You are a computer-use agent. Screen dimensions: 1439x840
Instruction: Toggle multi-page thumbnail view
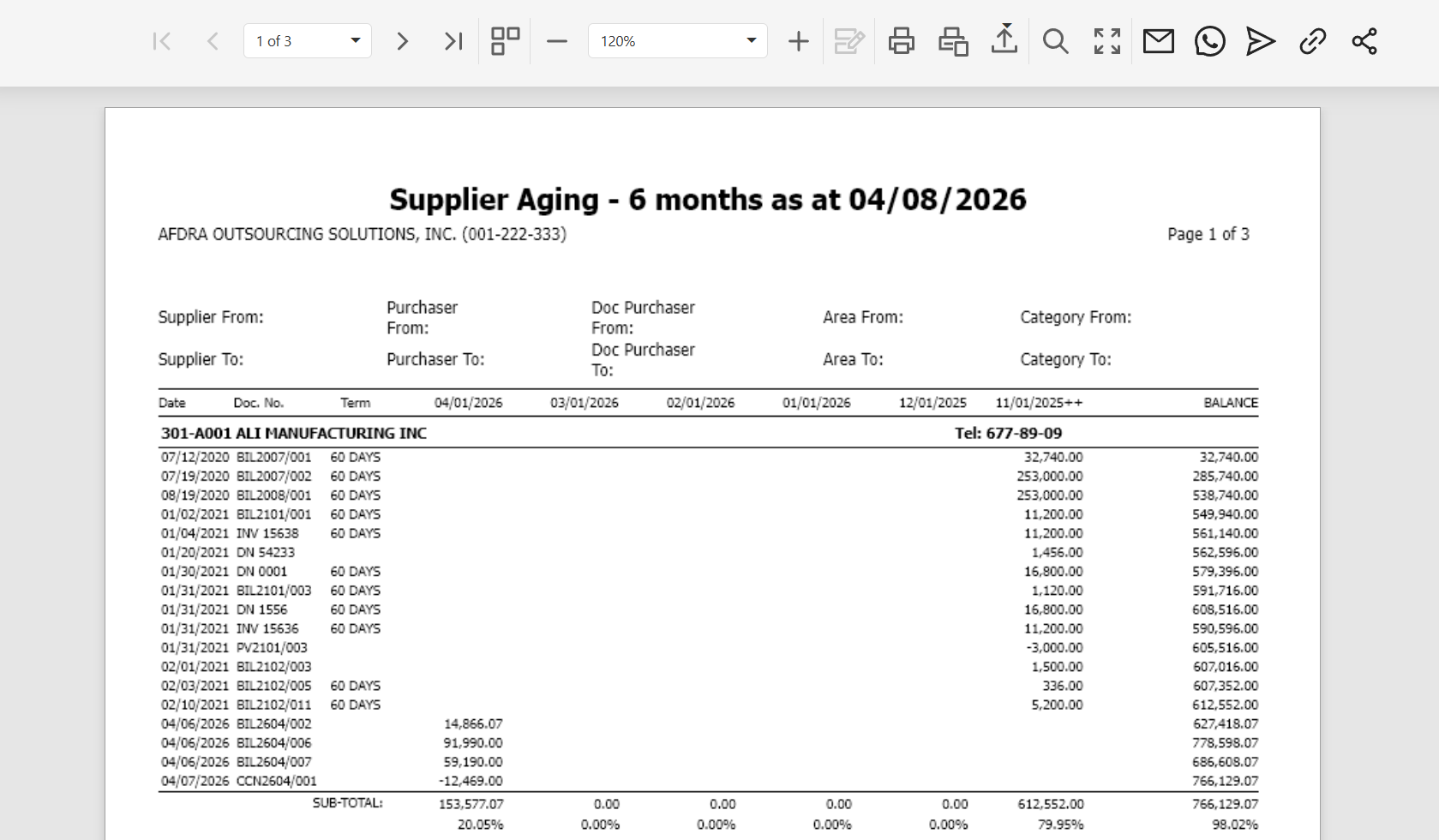tap(505, 41)
